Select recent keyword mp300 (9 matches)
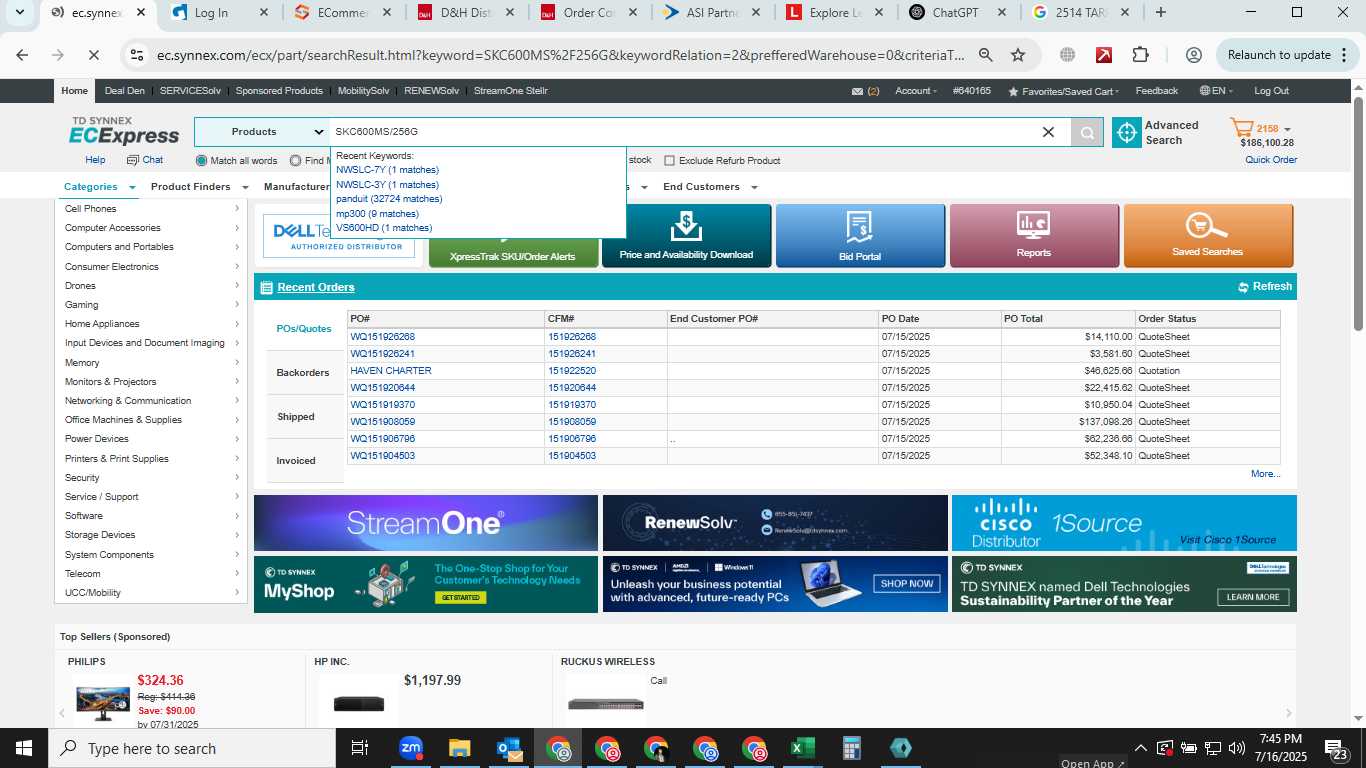Viewport: 1366px width, 768px height. click(377, 214)
